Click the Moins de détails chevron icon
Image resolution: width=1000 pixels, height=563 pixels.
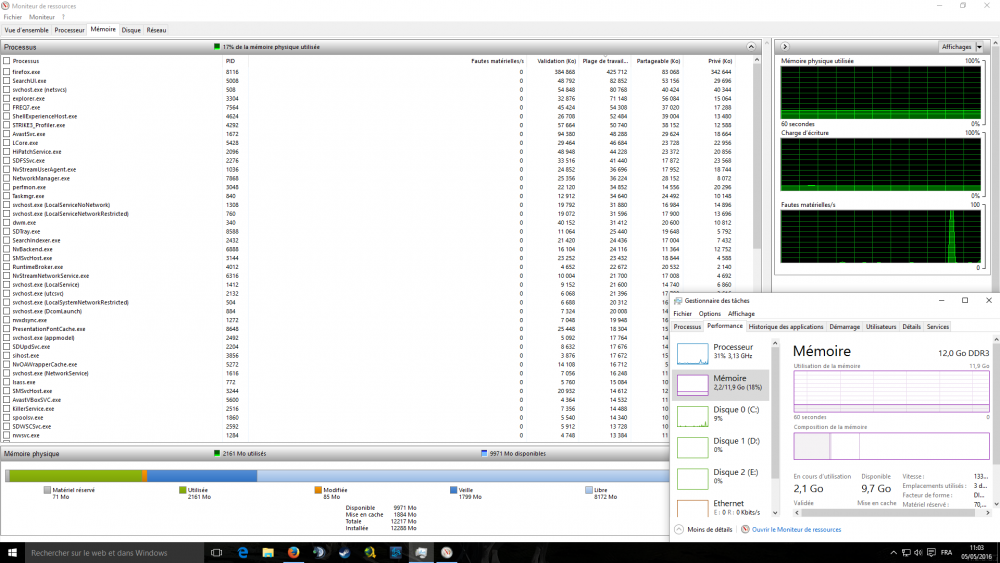pyautogui.click(x=680, y=529)
